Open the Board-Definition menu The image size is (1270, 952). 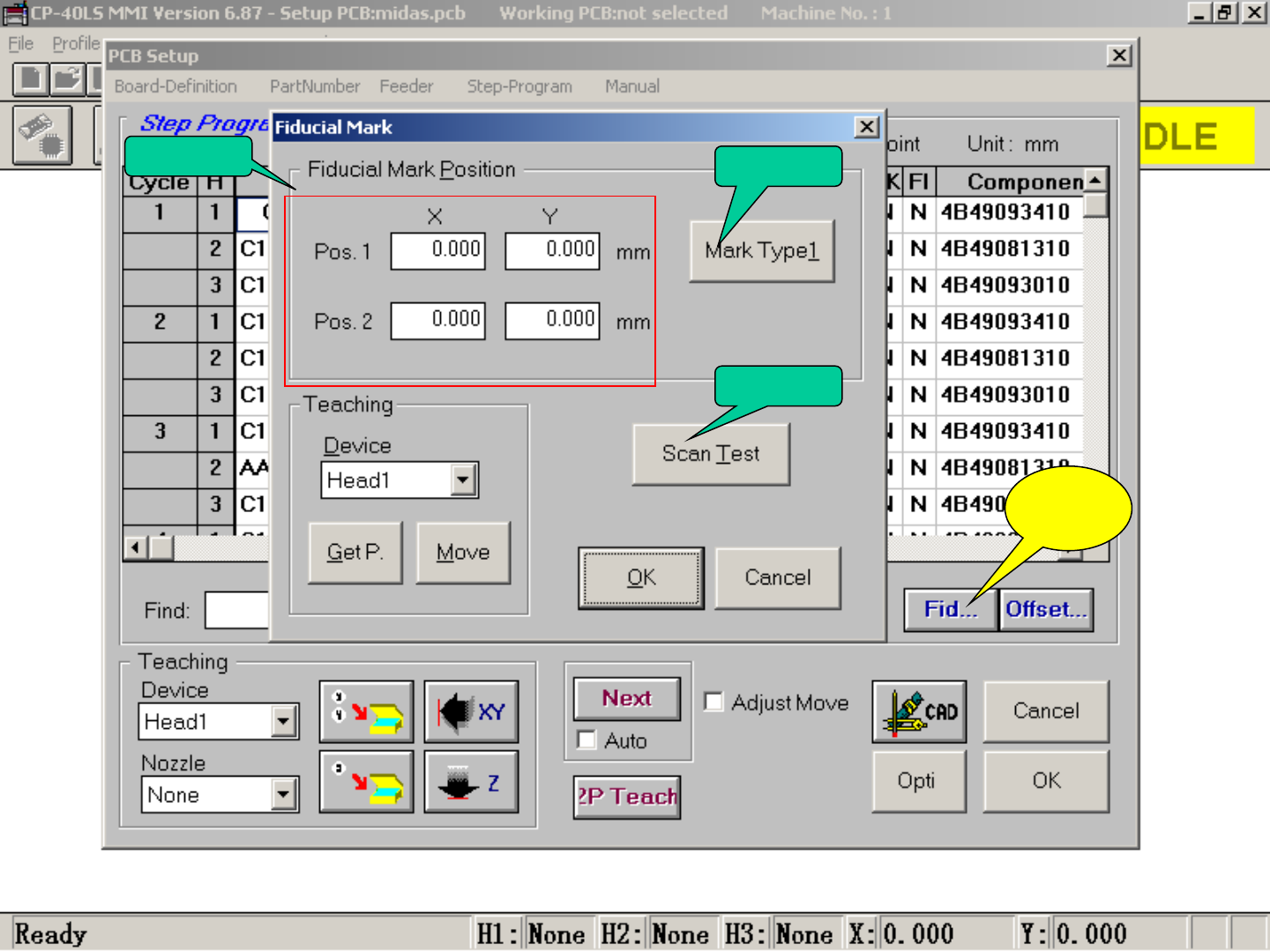[176, 86]
